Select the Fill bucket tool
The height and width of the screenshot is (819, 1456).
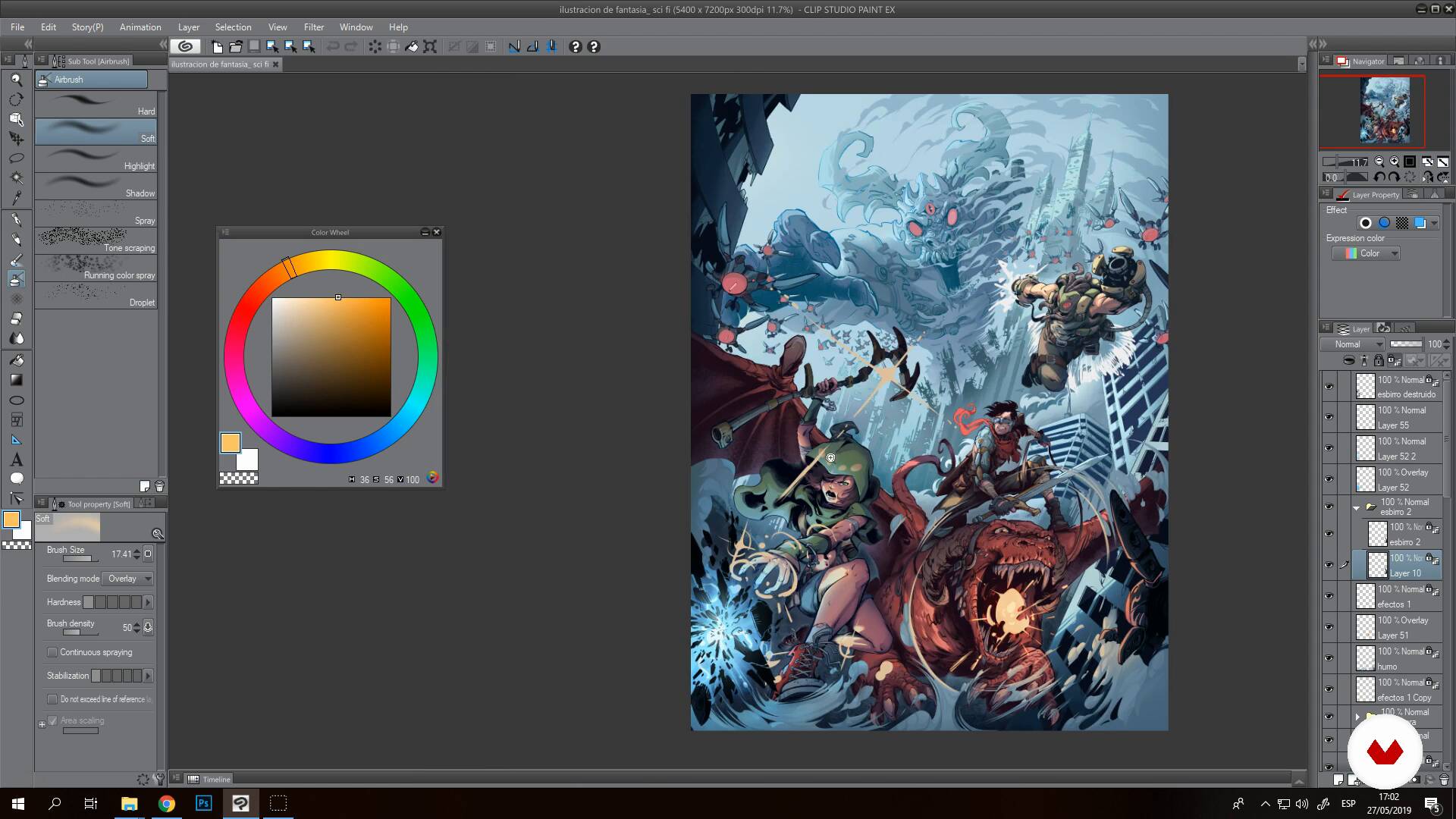pos(16,360)
